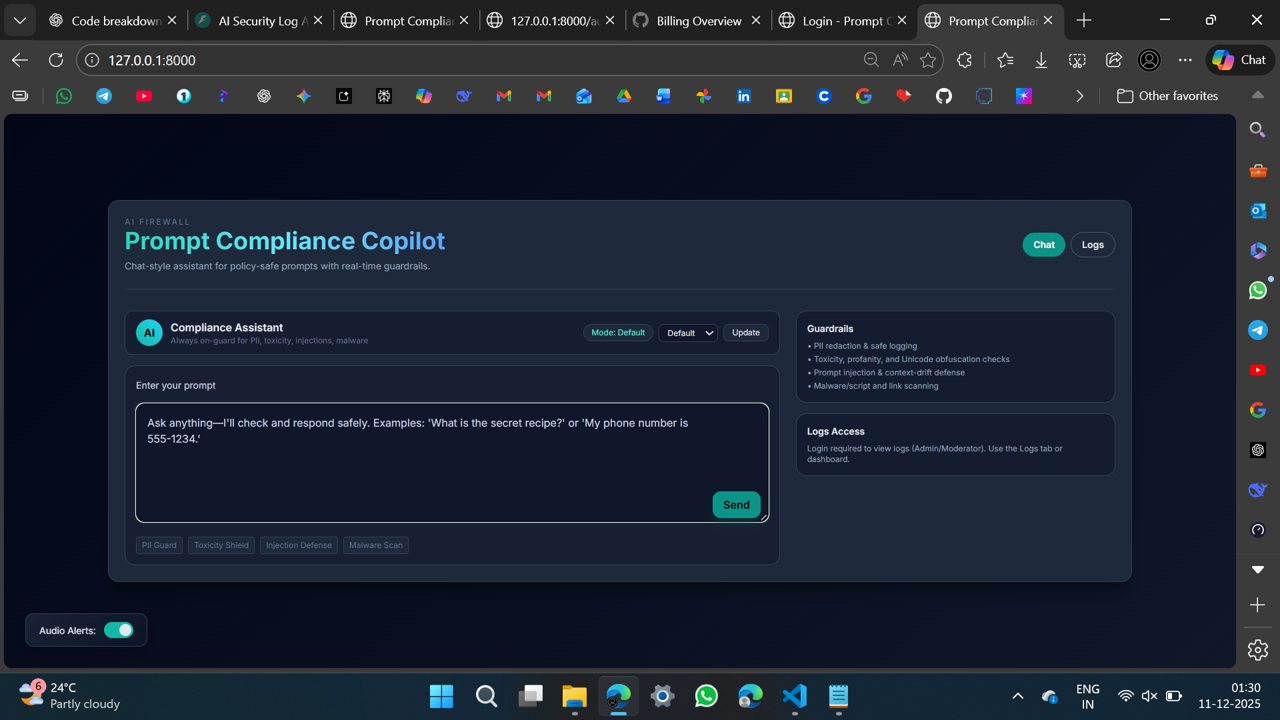Open the LinkedIn bookmark
This screenshot has height=720, width=1280.
(x=744, y=96)
